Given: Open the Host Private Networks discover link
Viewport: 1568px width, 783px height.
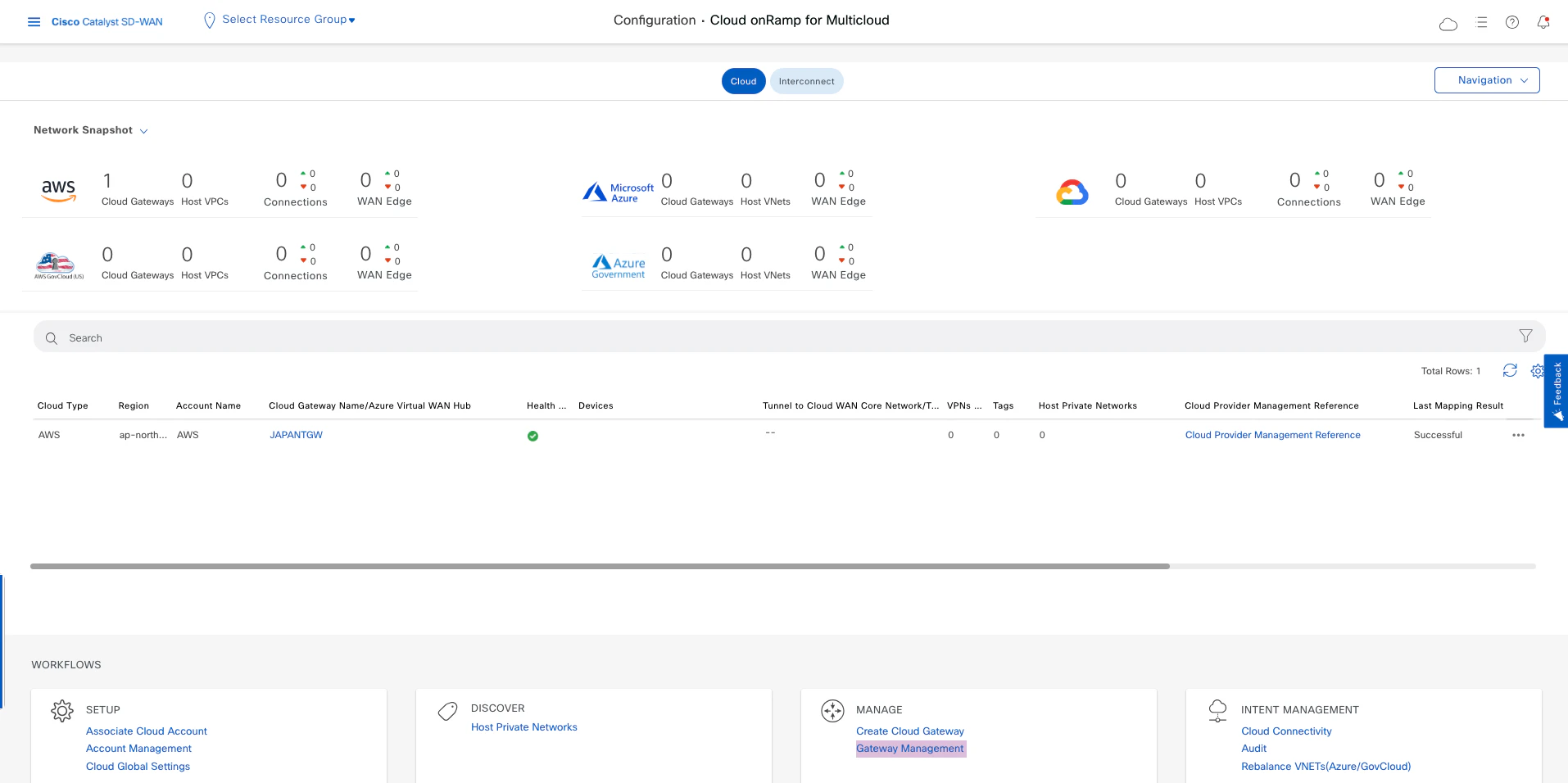Looking at the screenshot, I should 523,727.
